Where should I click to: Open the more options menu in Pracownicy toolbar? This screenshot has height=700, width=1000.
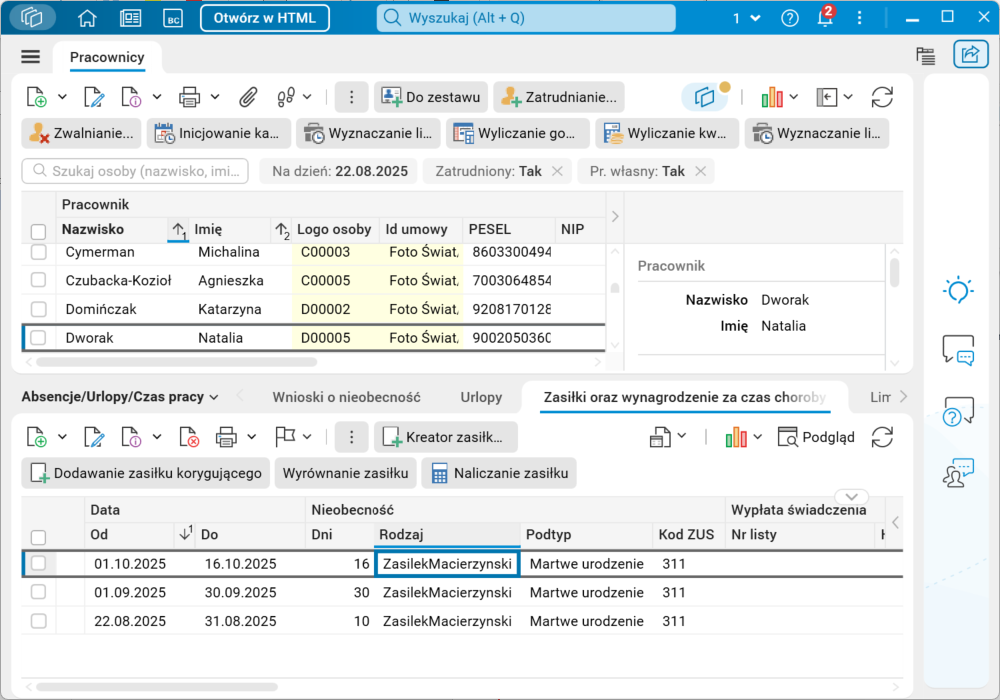coord(351,98)
